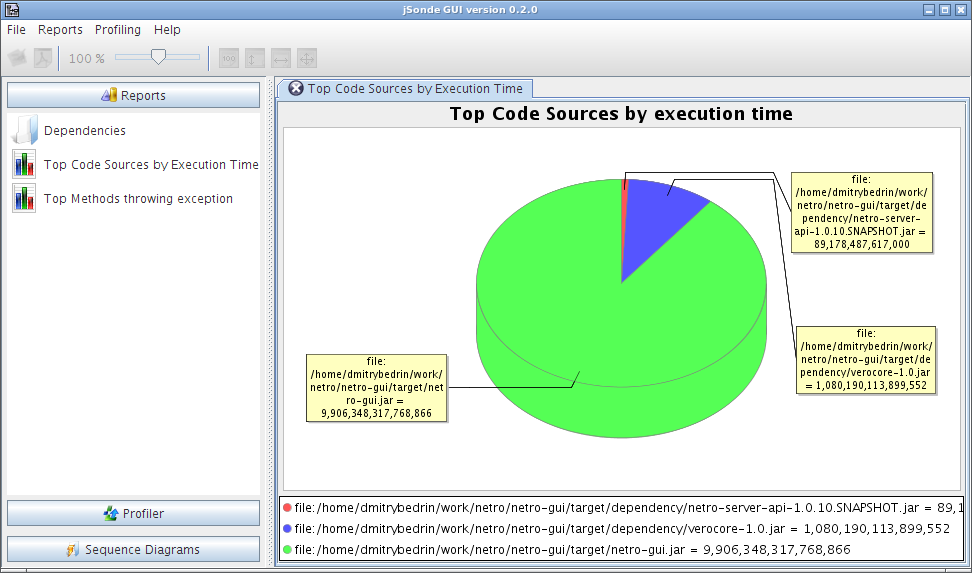Viewport: 972px width, 573px height.
Task: Click the Profiler panel button
Action: point(133,513)
